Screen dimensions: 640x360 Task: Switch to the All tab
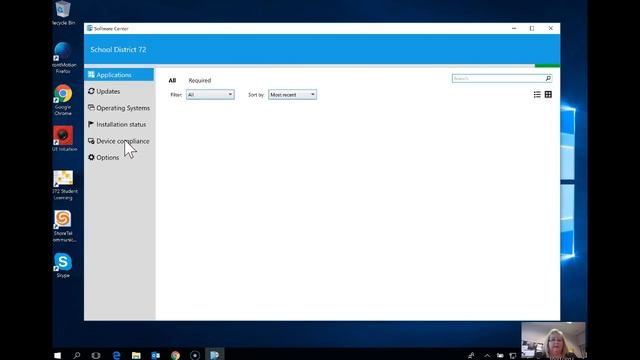coord(172,80)
